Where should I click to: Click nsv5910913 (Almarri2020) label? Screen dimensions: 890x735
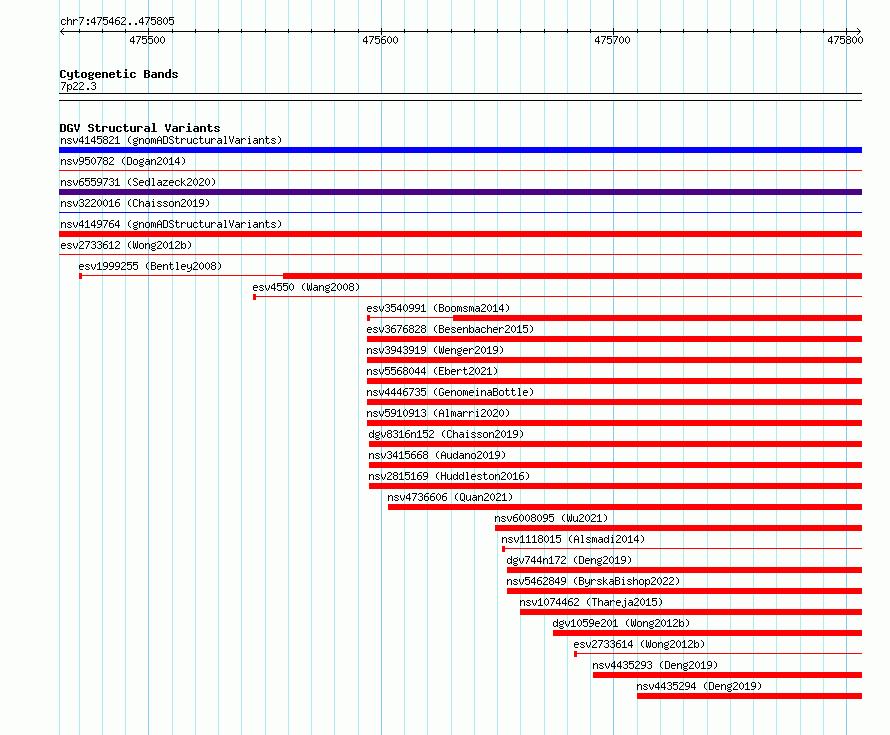438,413
